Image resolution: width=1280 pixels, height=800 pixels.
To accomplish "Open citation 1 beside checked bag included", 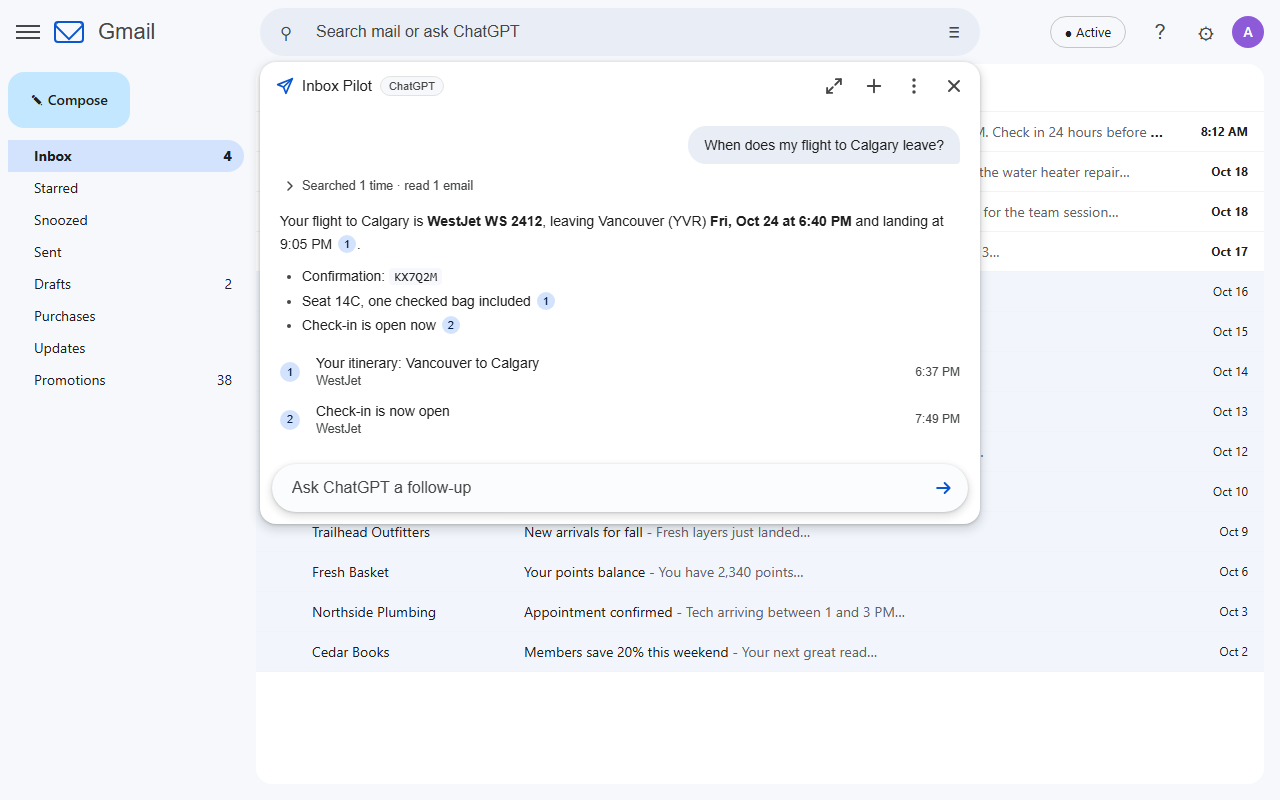I will (x=546, y=301).
